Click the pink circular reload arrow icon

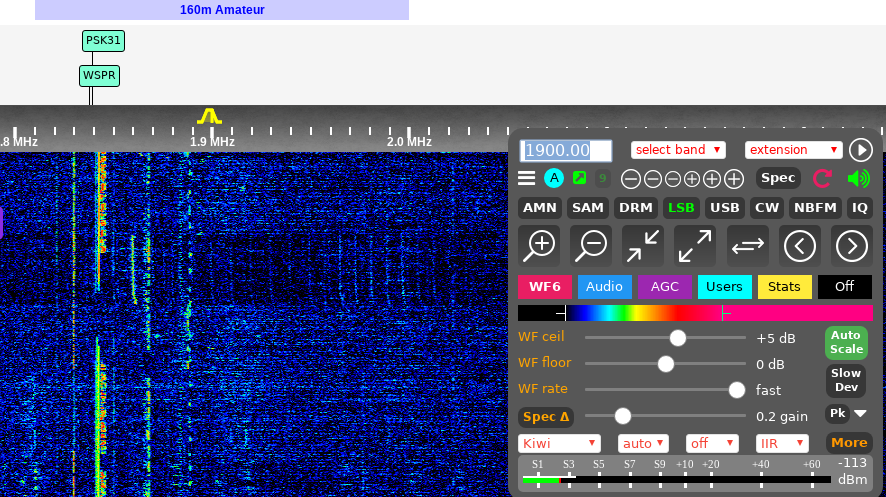[822, 179]
